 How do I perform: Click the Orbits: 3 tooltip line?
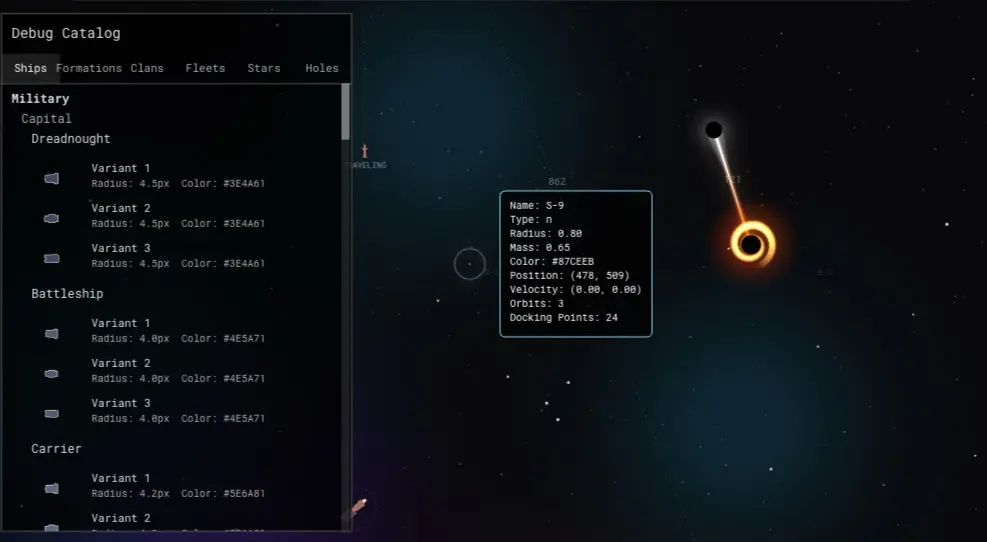537,303
